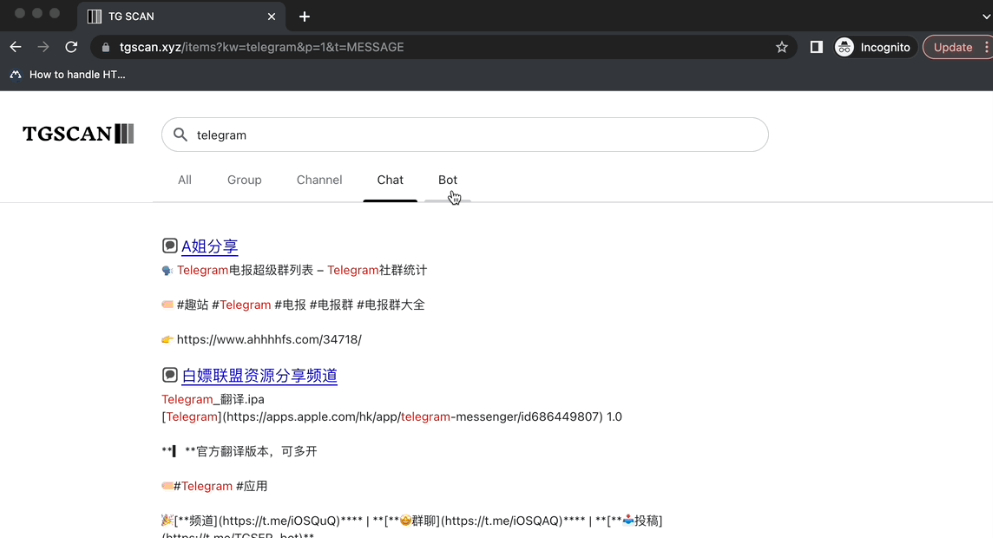
Task: Switch to the All tab
Action: coord(184,180)
